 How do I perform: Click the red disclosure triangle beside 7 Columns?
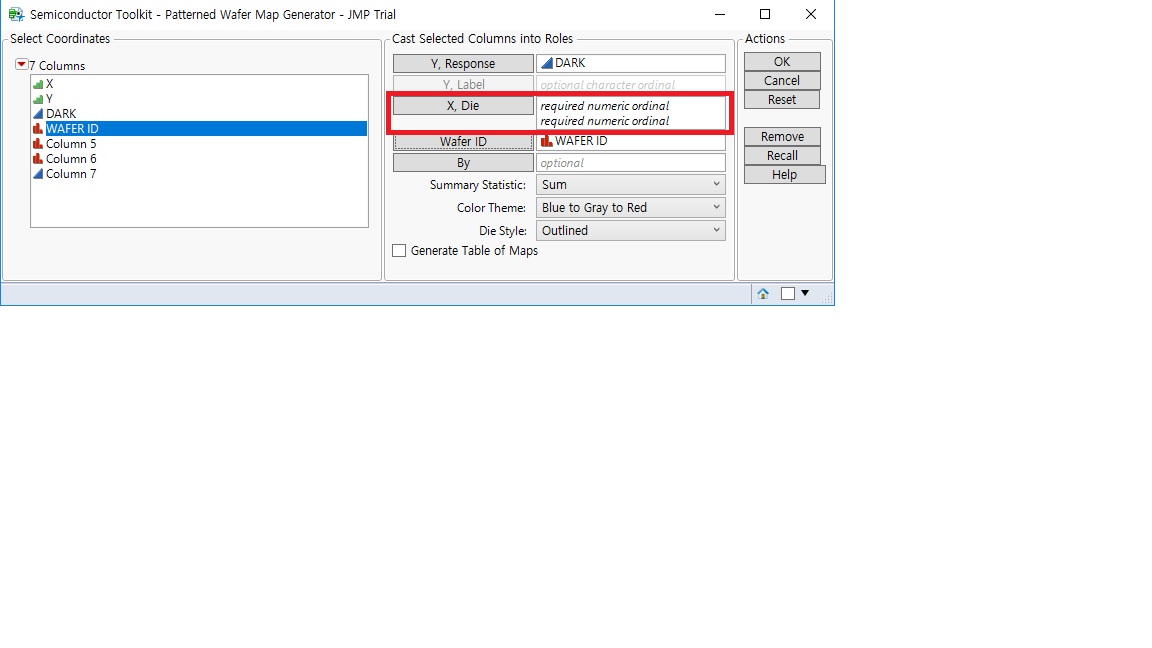point(21,63)
